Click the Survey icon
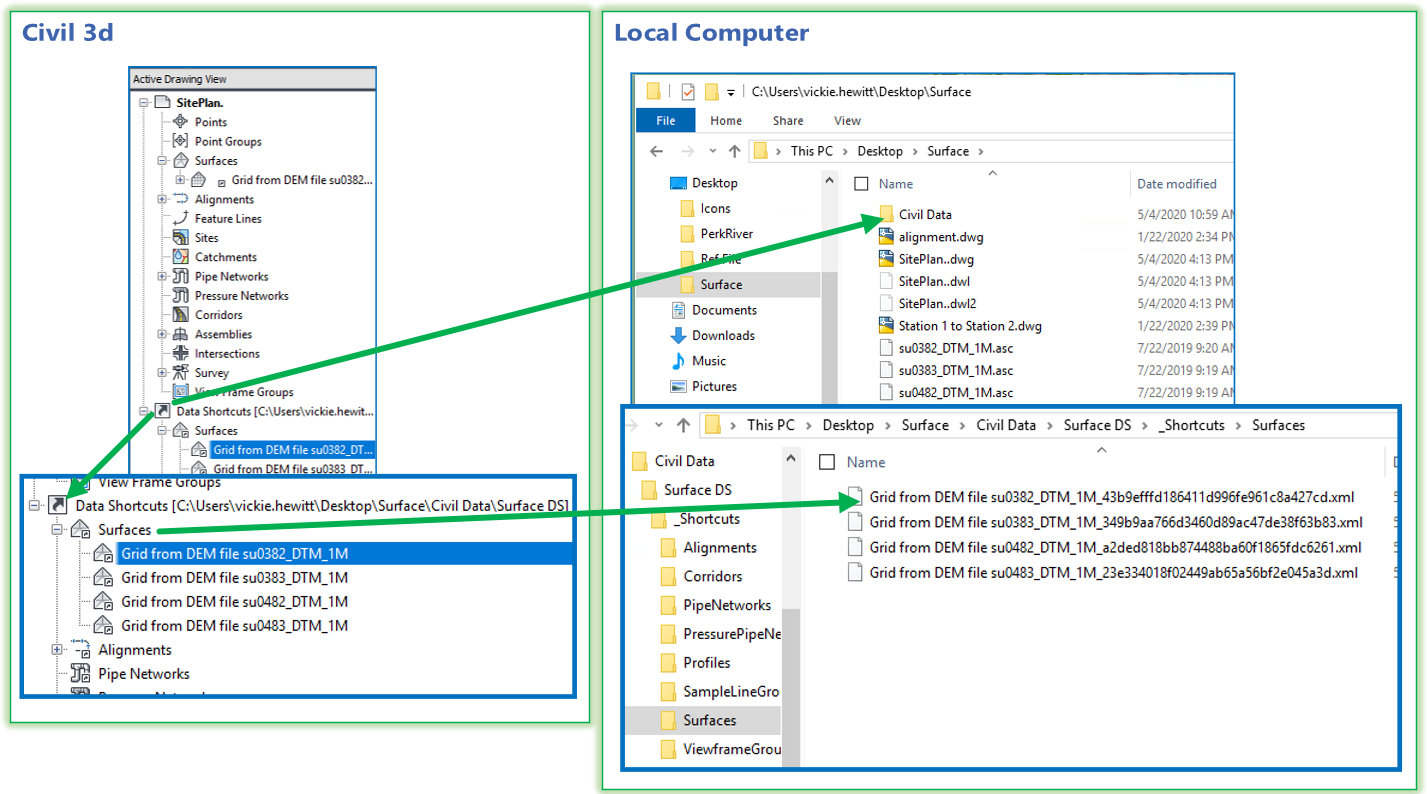1427x794 pixels. pyautogui.click(x=180, y=372)
